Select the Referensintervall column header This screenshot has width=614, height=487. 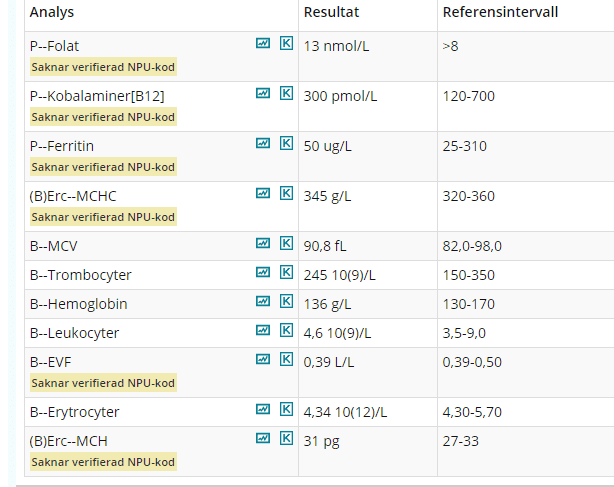pyautogui.click(x=500, y=12)
